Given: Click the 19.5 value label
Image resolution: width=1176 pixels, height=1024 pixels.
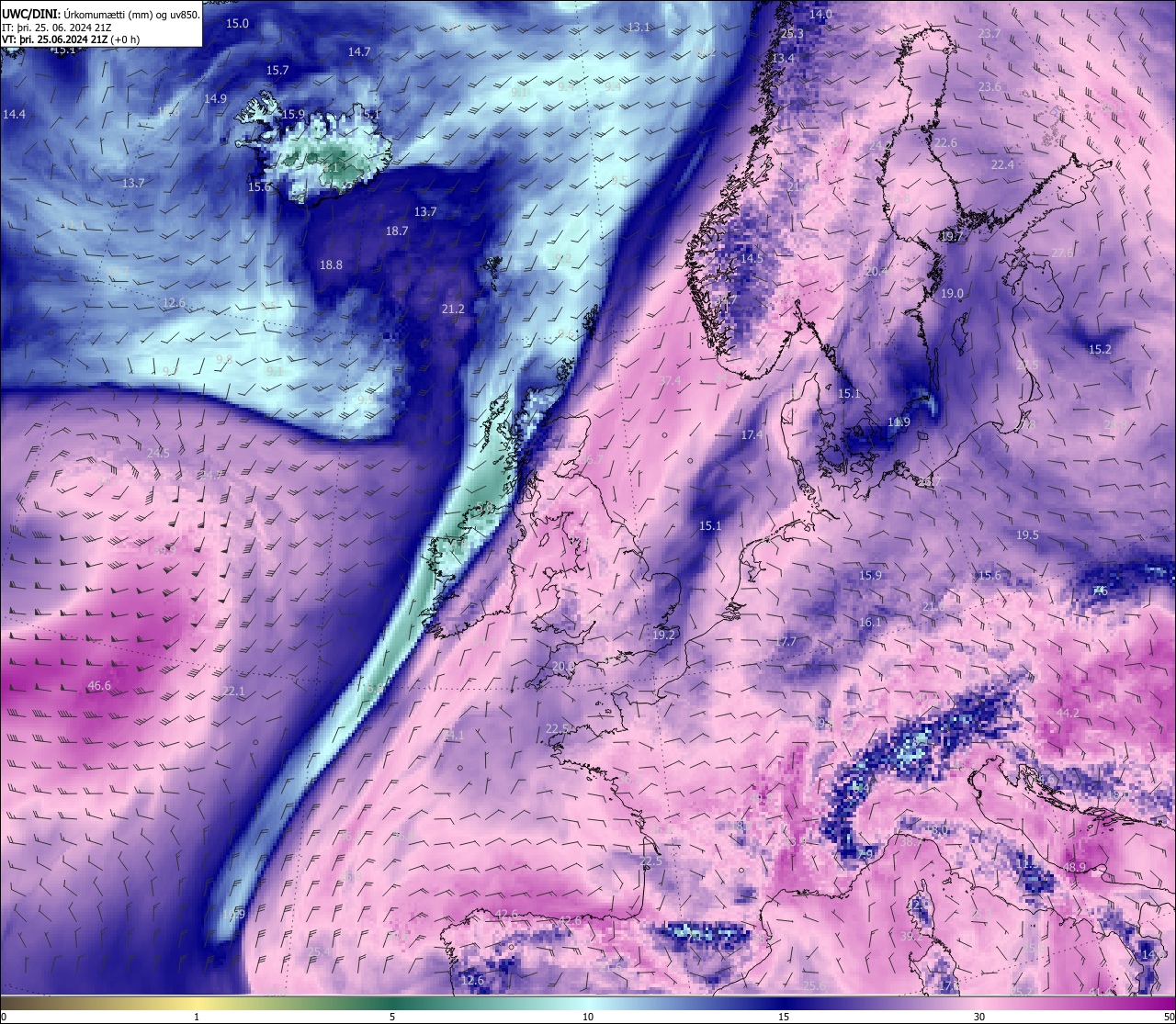Looking at the screenshot, I should coord(1027,535).
